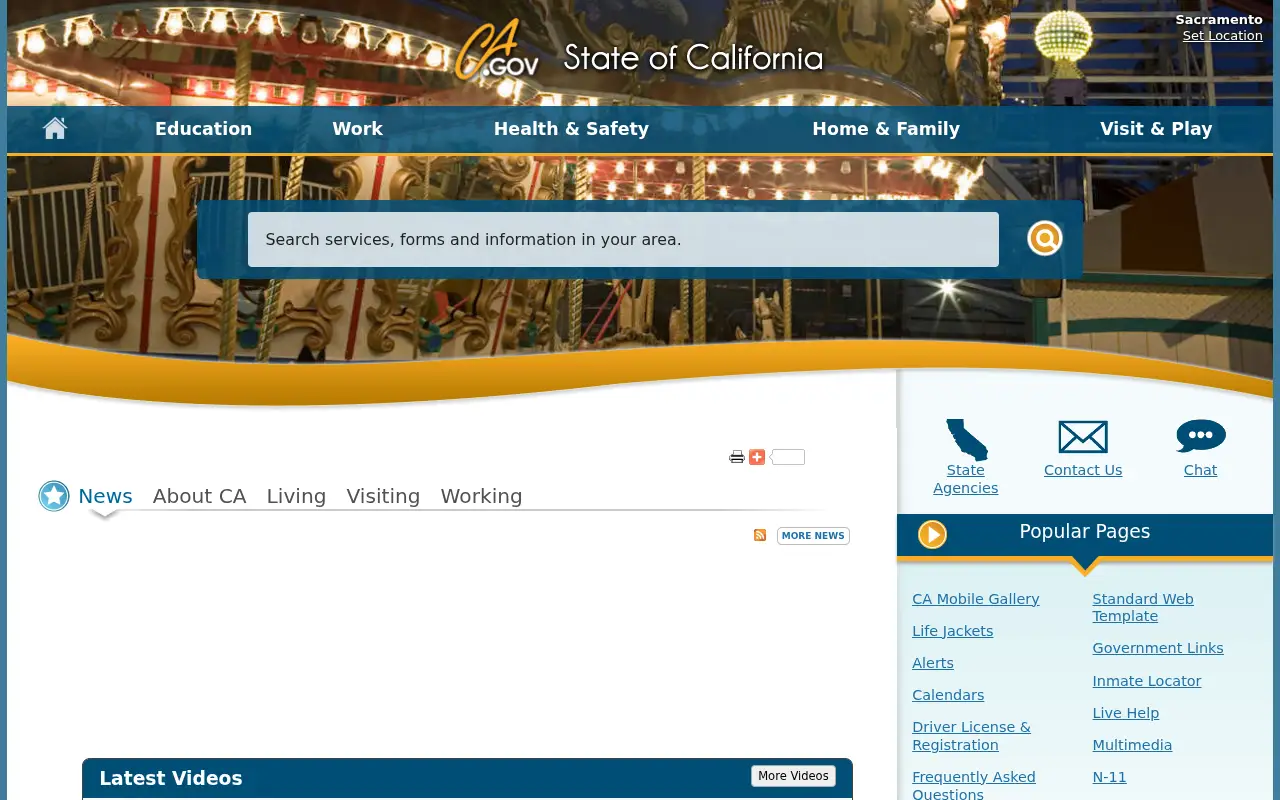Click the Popular Pages play arrow icon
The height and width of the screenshot is (800, 1280).
[932, 535]
